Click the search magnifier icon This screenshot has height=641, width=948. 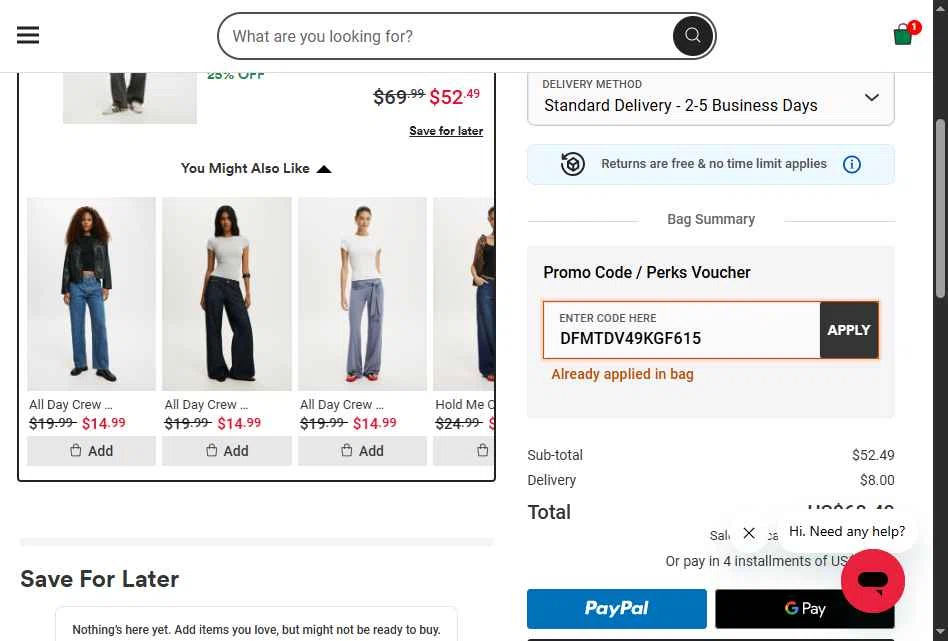[692, 37]
